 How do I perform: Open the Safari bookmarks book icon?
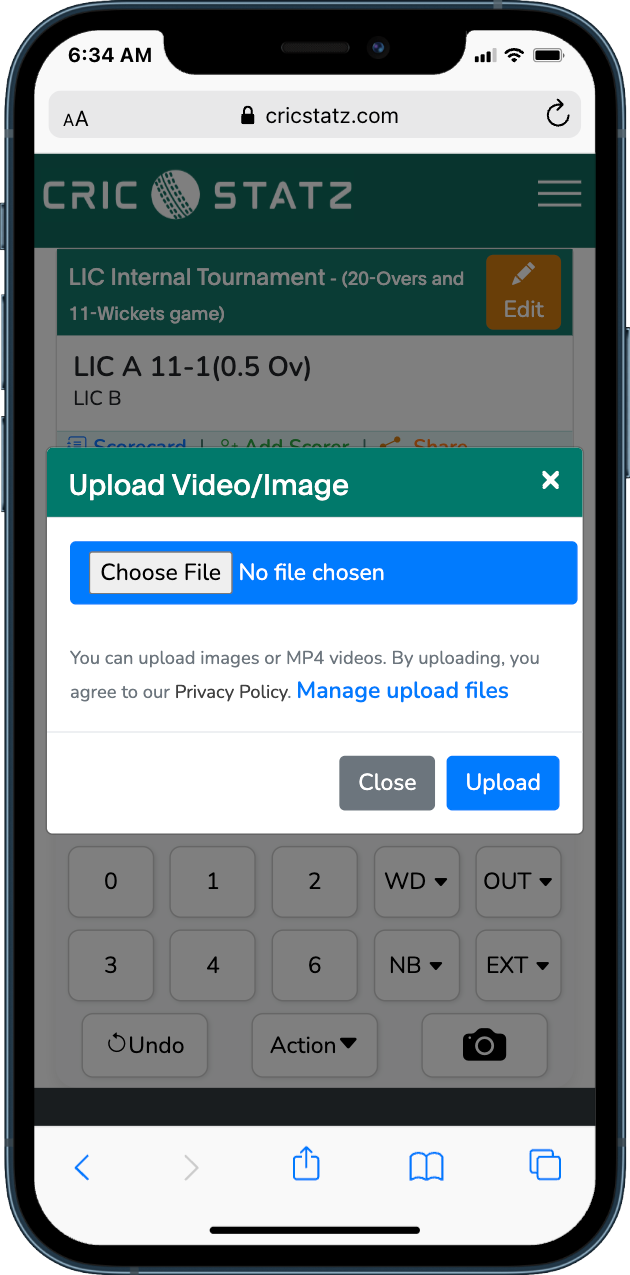427,1166
